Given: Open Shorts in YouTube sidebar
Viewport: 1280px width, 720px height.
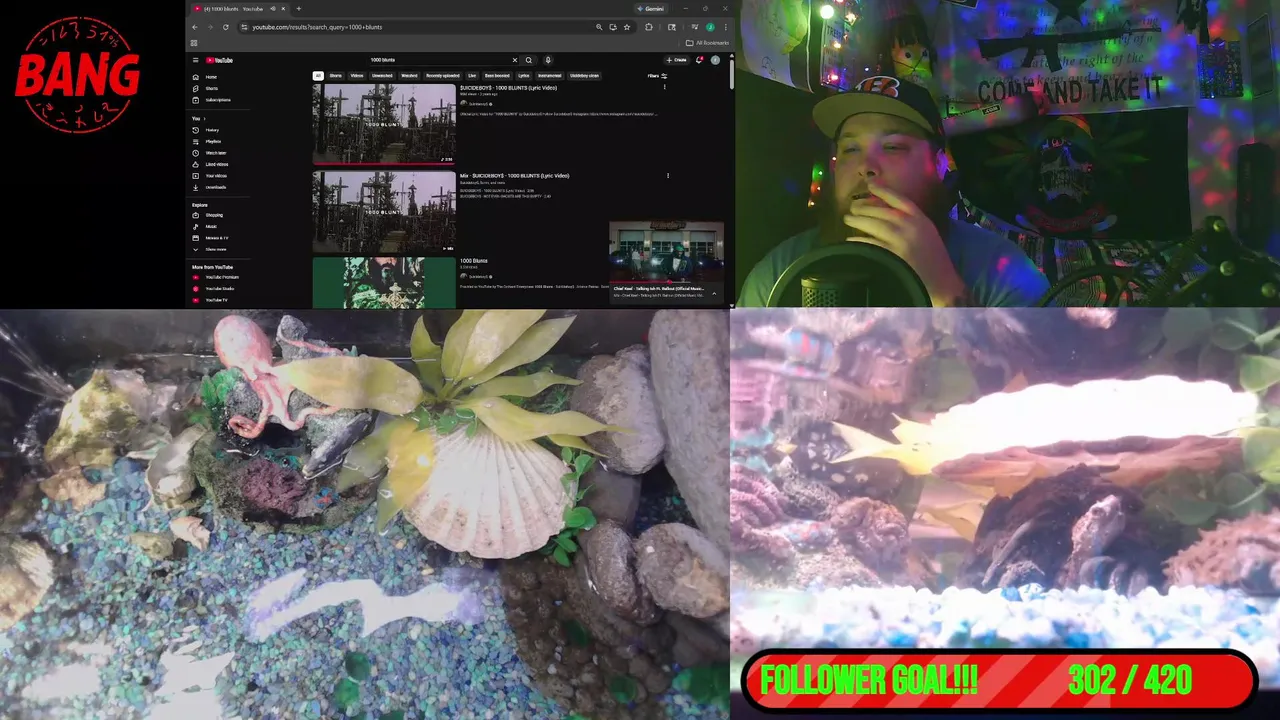Looking at the screenshot, I should coord(211,88).
